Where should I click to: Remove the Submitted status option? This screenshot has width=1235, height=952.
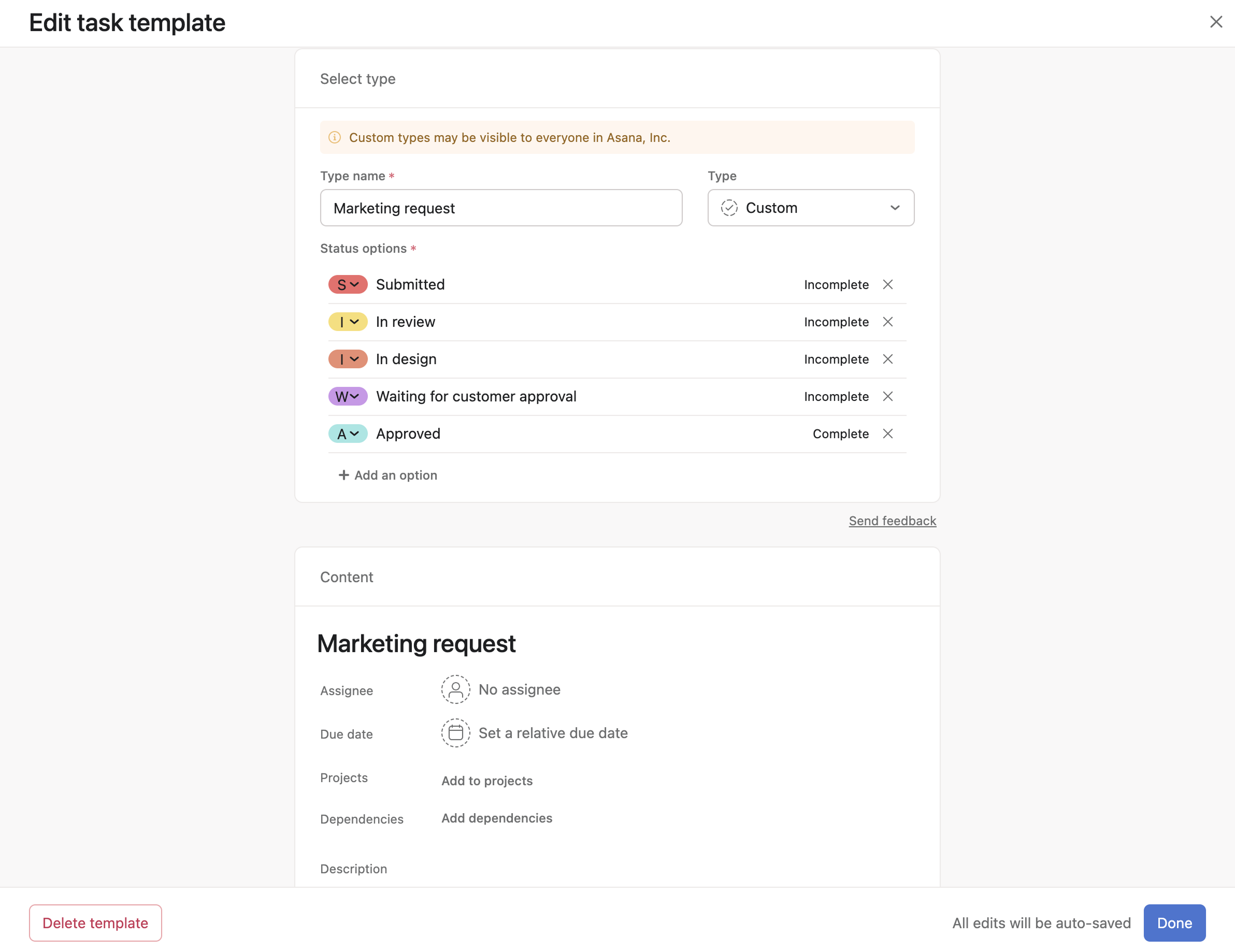point(888,284)
